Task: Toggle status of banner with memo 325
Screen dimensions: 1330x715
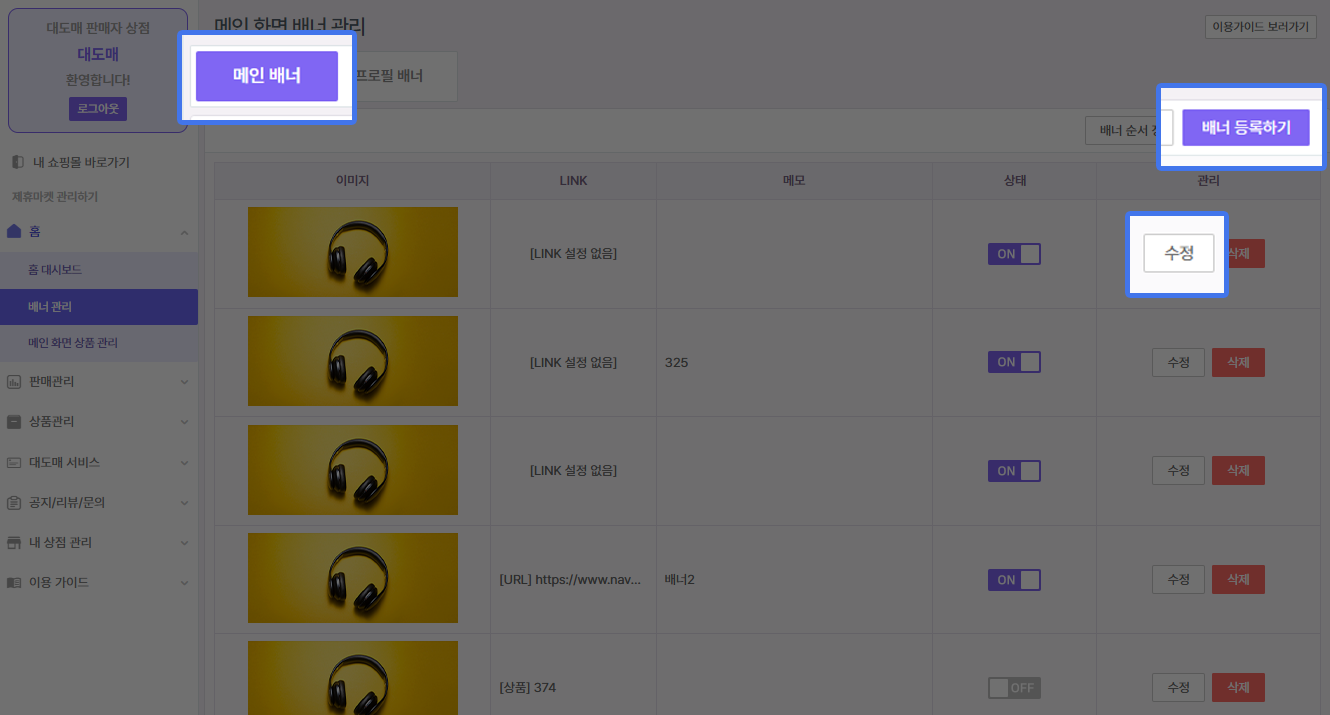Action: (x=1014, y=362)
